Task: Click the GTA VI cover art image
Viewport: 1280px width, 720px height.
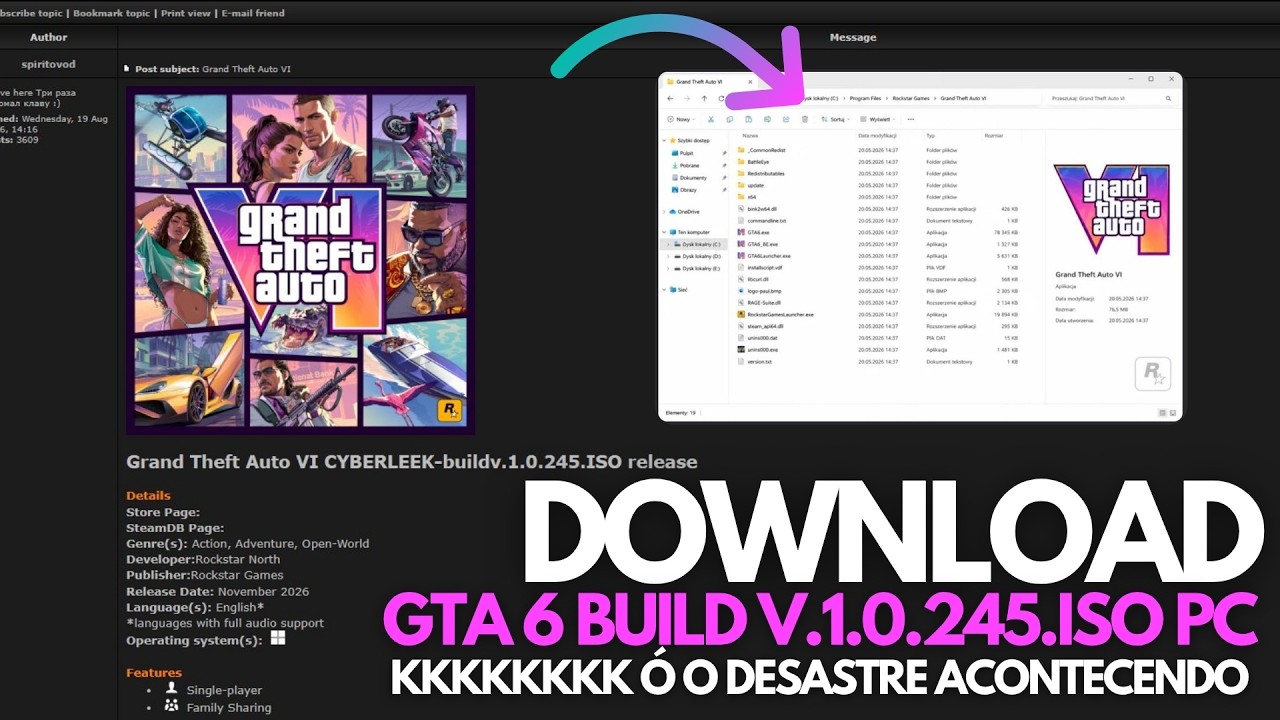Action: 300,260
